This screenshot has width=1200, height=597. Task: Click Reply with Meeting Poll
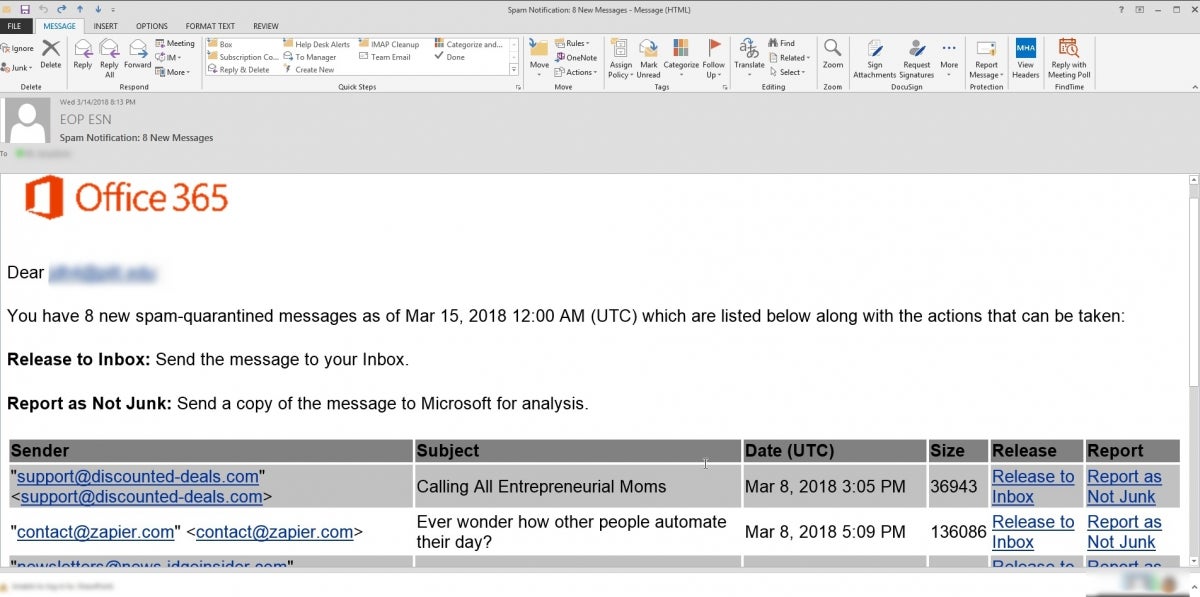[1068, 58]
